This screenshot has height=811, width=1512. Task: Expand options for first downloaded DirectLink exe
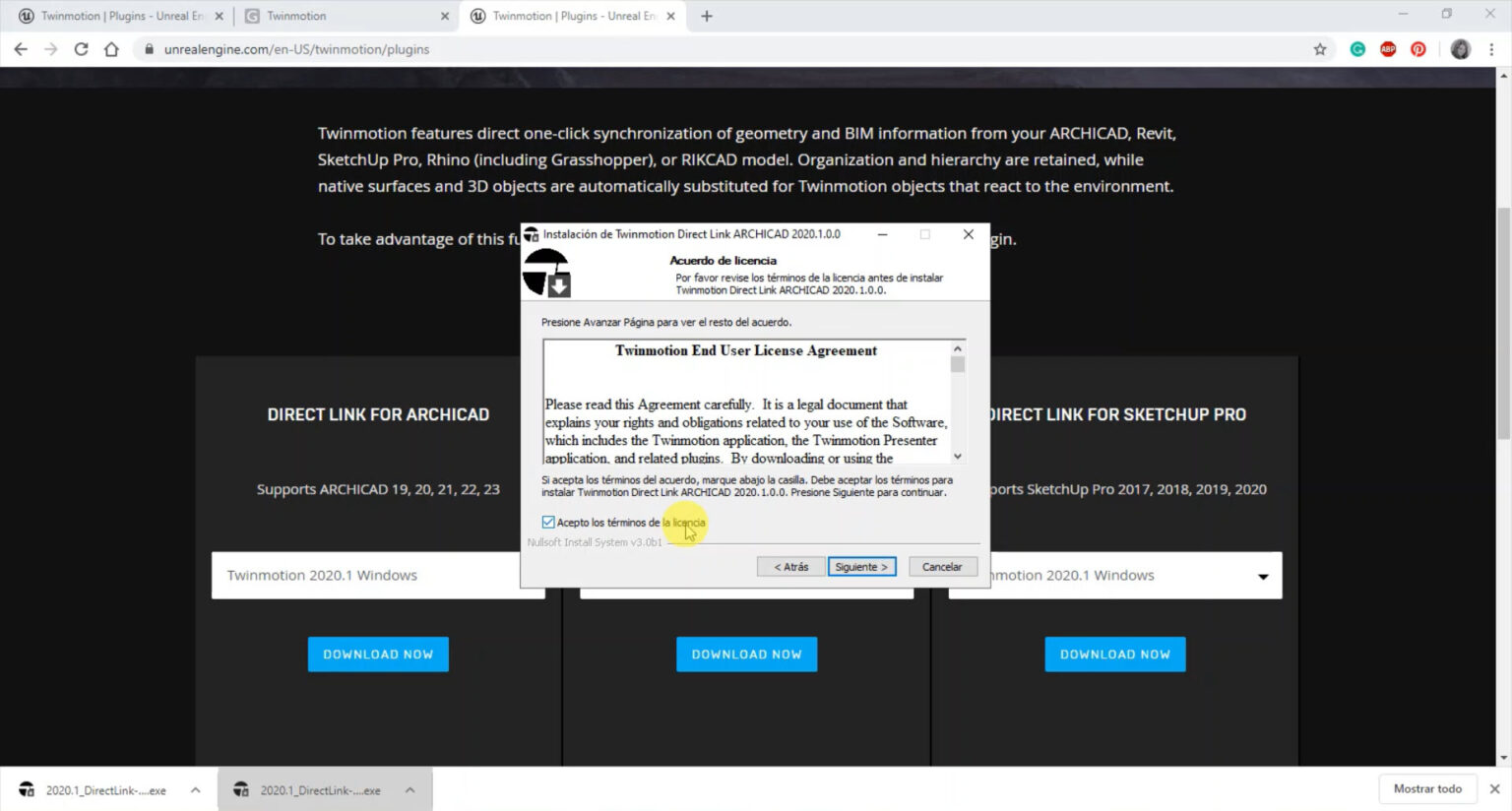(x=196, y=790)
